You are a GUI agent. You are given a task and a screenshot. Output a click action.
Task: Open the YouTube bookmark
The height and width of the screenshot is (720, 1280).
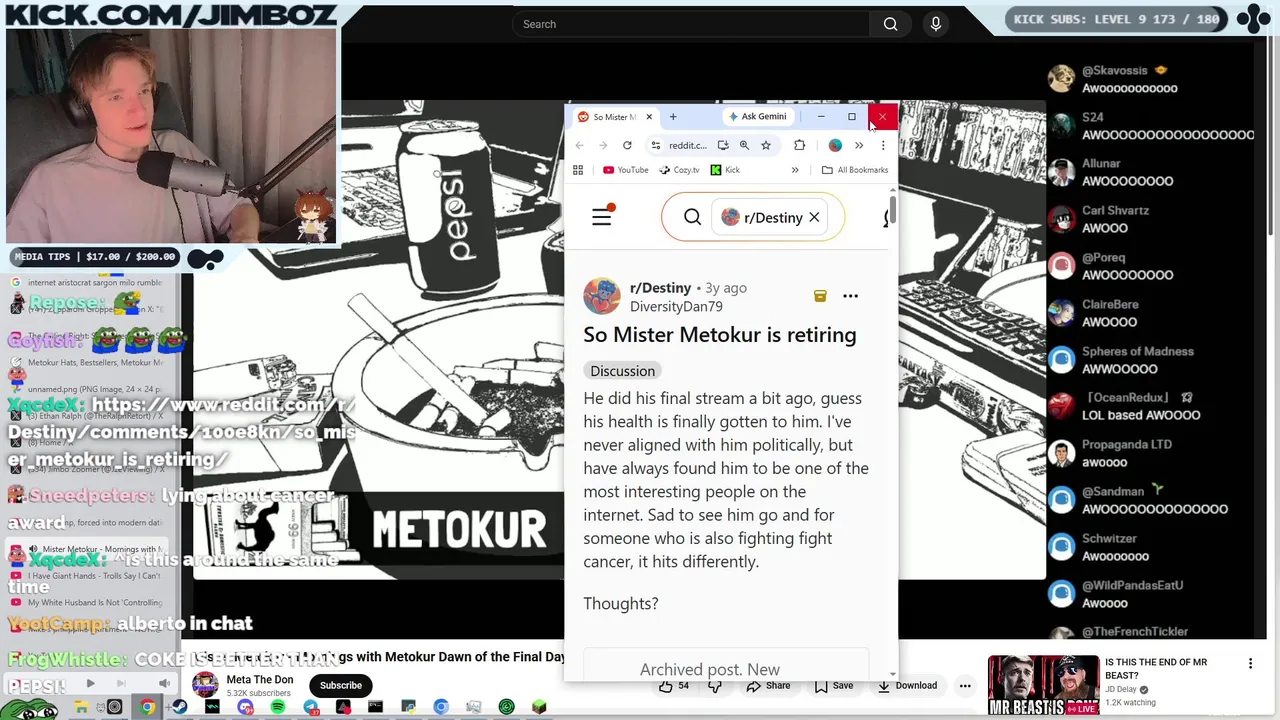626,170
